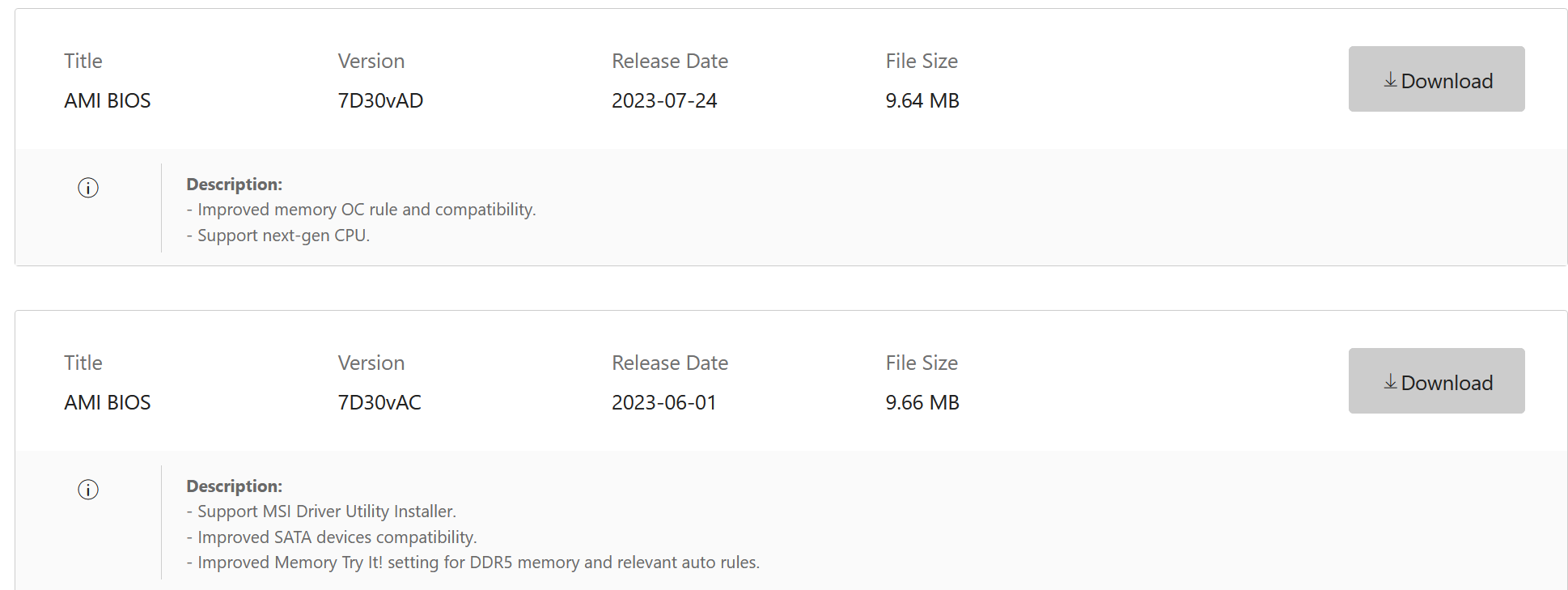The height and width of the screenshot is (590, 1568).
Task: Click the 9.66 MB file size
Action: 922,403
